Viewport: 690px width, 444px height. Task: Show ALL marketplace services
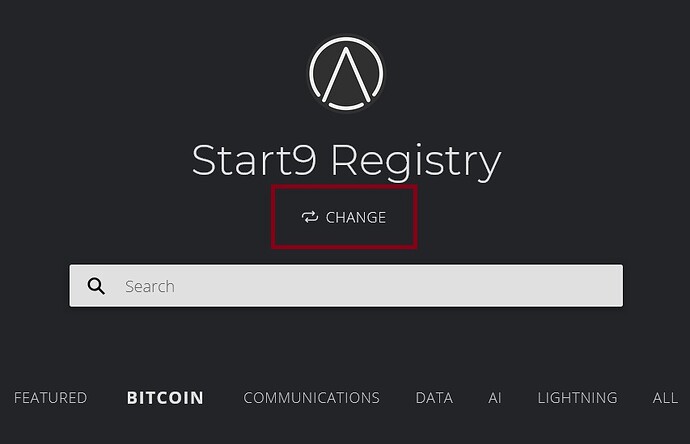(665, 398)
